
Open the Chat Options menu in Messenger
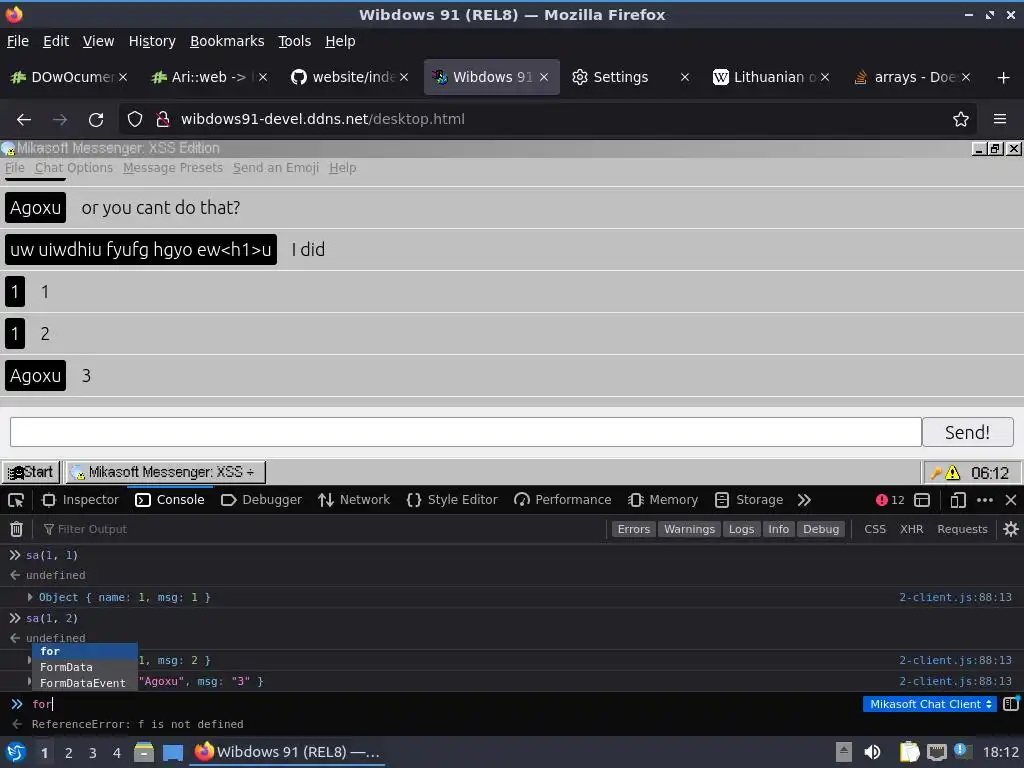[x=74, y=168]
